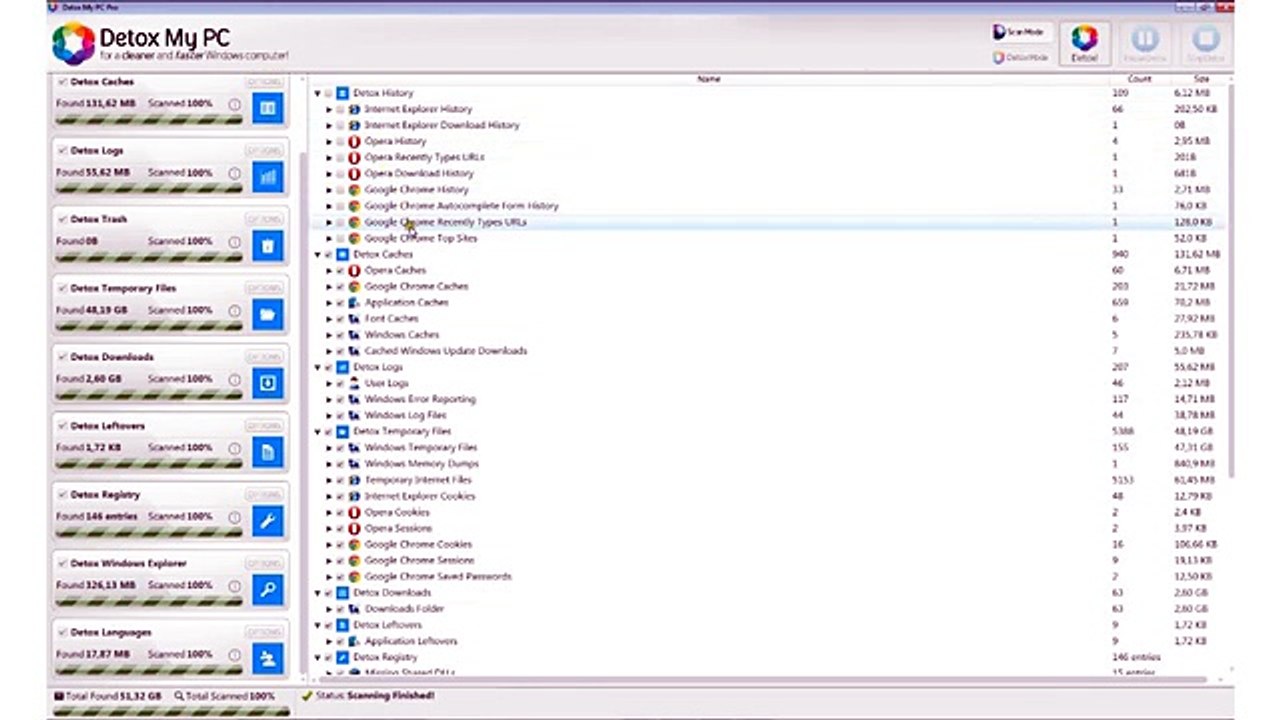Screen dimensions: 1280x720
Task: Expand the Downloads Folder row
Action: tap(329, 609)
